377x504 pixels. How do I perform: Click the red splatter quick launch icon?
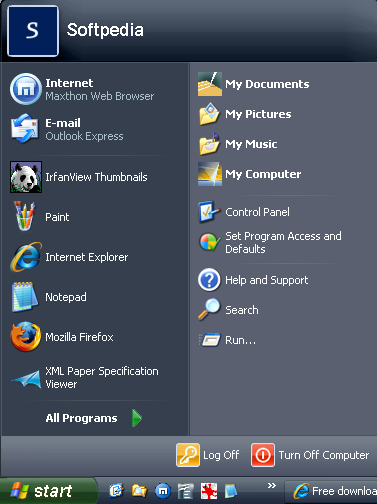click(x=209, y=491)
